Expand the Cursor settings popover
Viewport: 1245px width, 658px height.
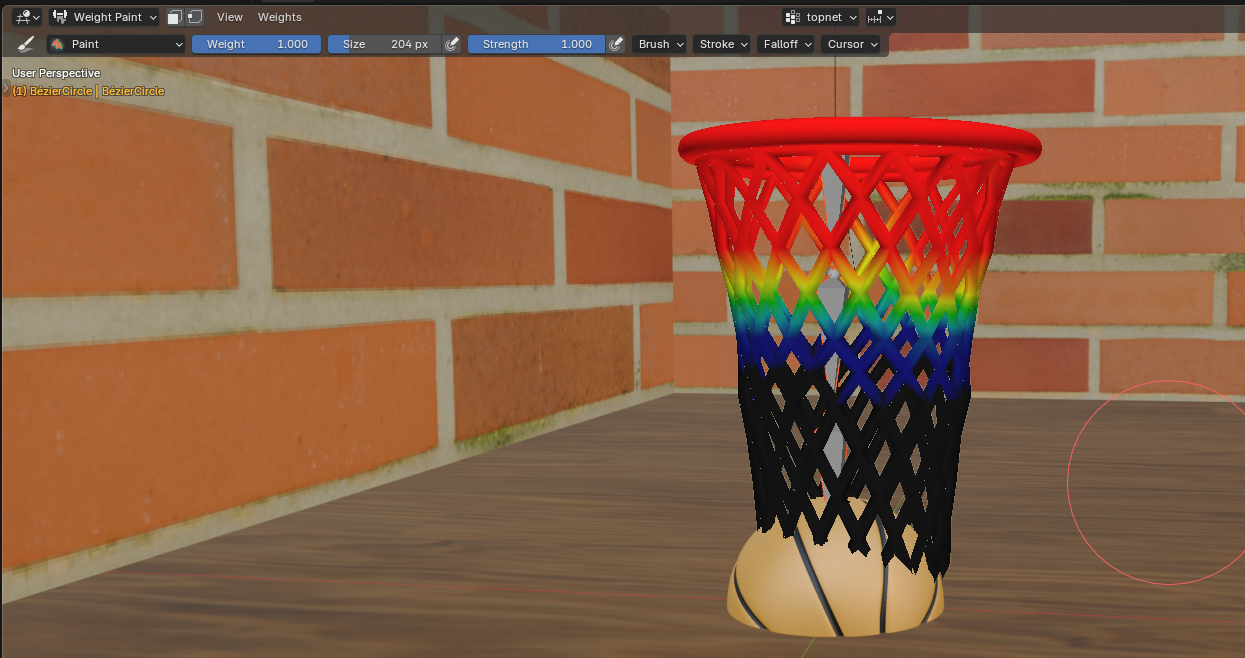pos(851,44)
